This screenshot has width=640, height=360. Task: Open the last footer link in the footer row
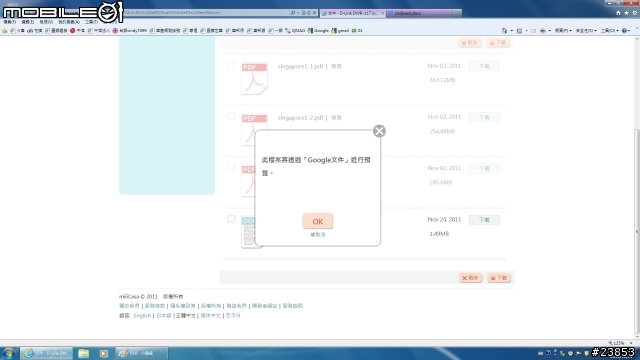293,306
